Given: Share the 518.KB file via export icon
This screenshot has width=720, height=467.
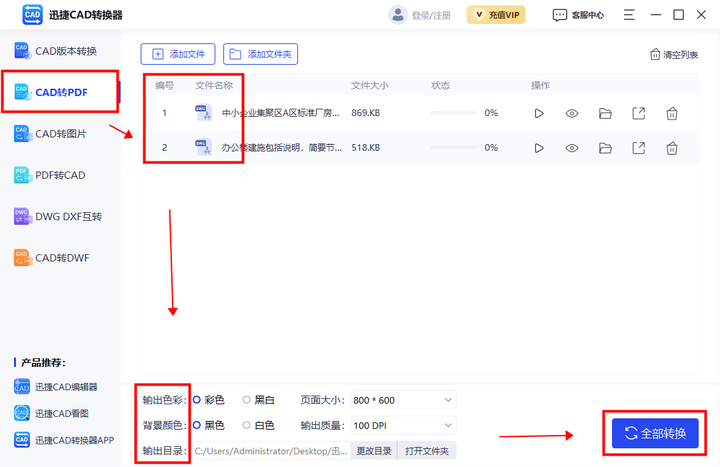Looking at the screenshot, I should tap(639, 148).
